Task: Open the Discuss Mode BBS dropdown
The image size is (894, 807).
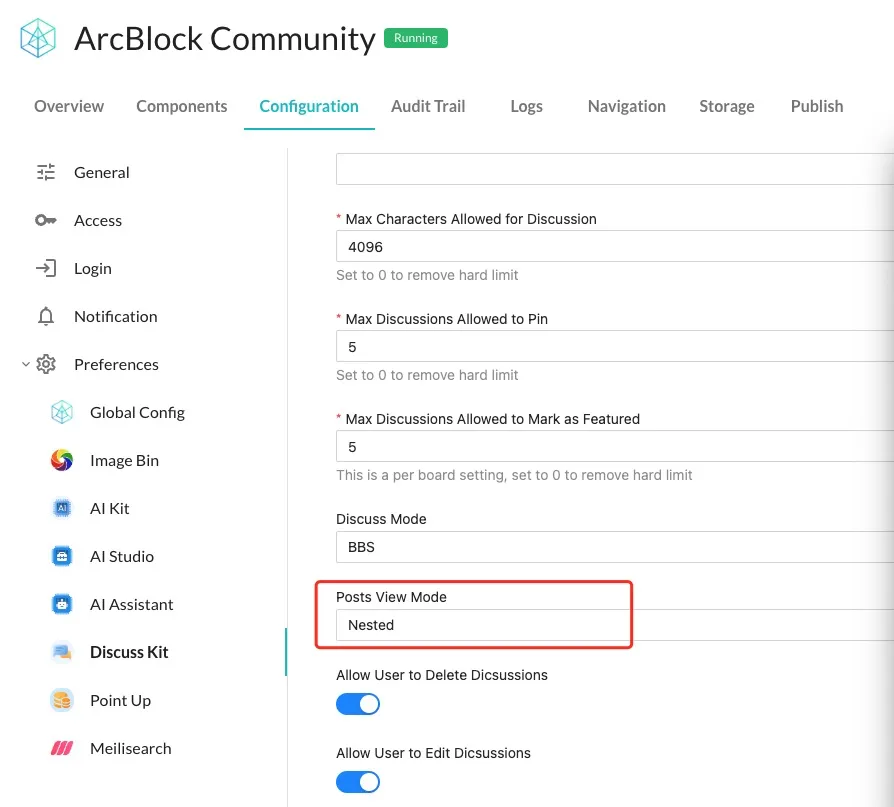Action: tap(615, 547)
